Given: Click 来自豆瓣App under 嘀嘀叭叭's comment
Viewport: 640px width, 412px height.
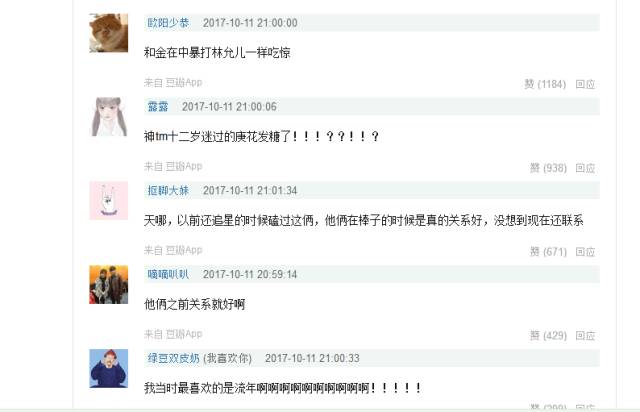Looking at the screenshot, I should pyautogui.click(x=173, y=334).
